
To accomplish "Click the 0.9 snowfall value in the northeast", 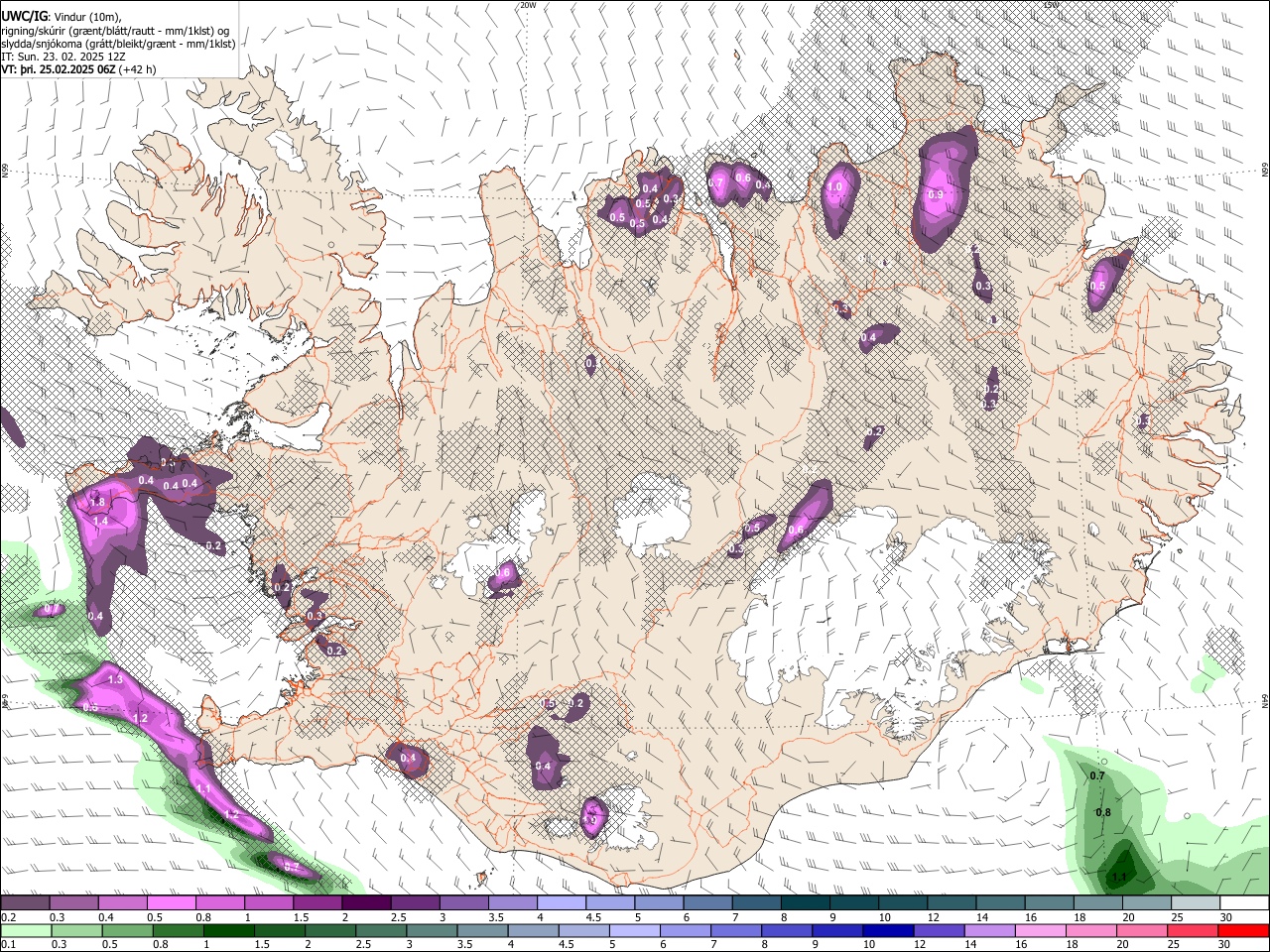I will pyautogui.click(x=936, y=195).
